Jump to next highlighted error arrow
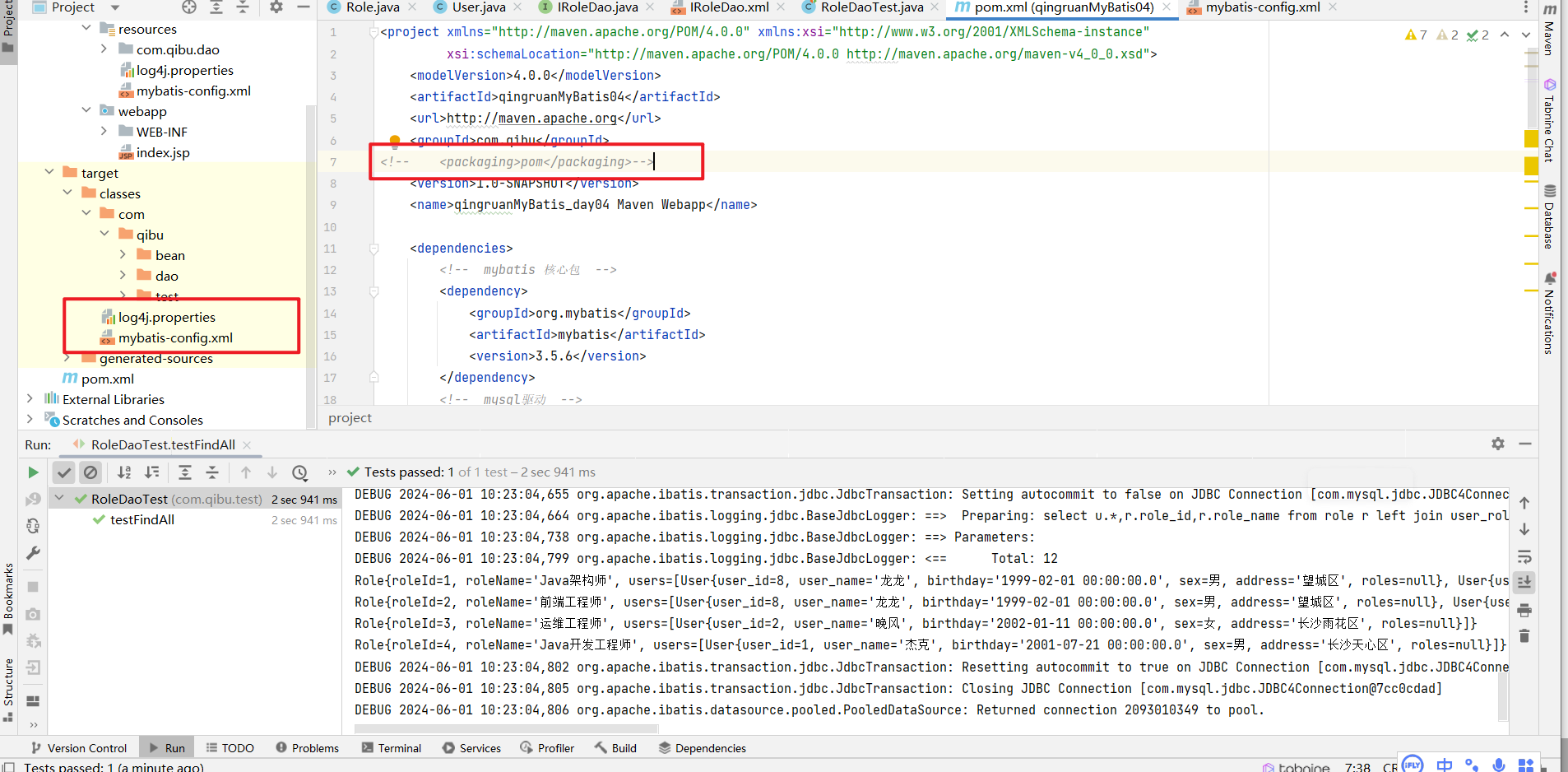This screenshot has height=772, width=1568. tap(1526, 35)
